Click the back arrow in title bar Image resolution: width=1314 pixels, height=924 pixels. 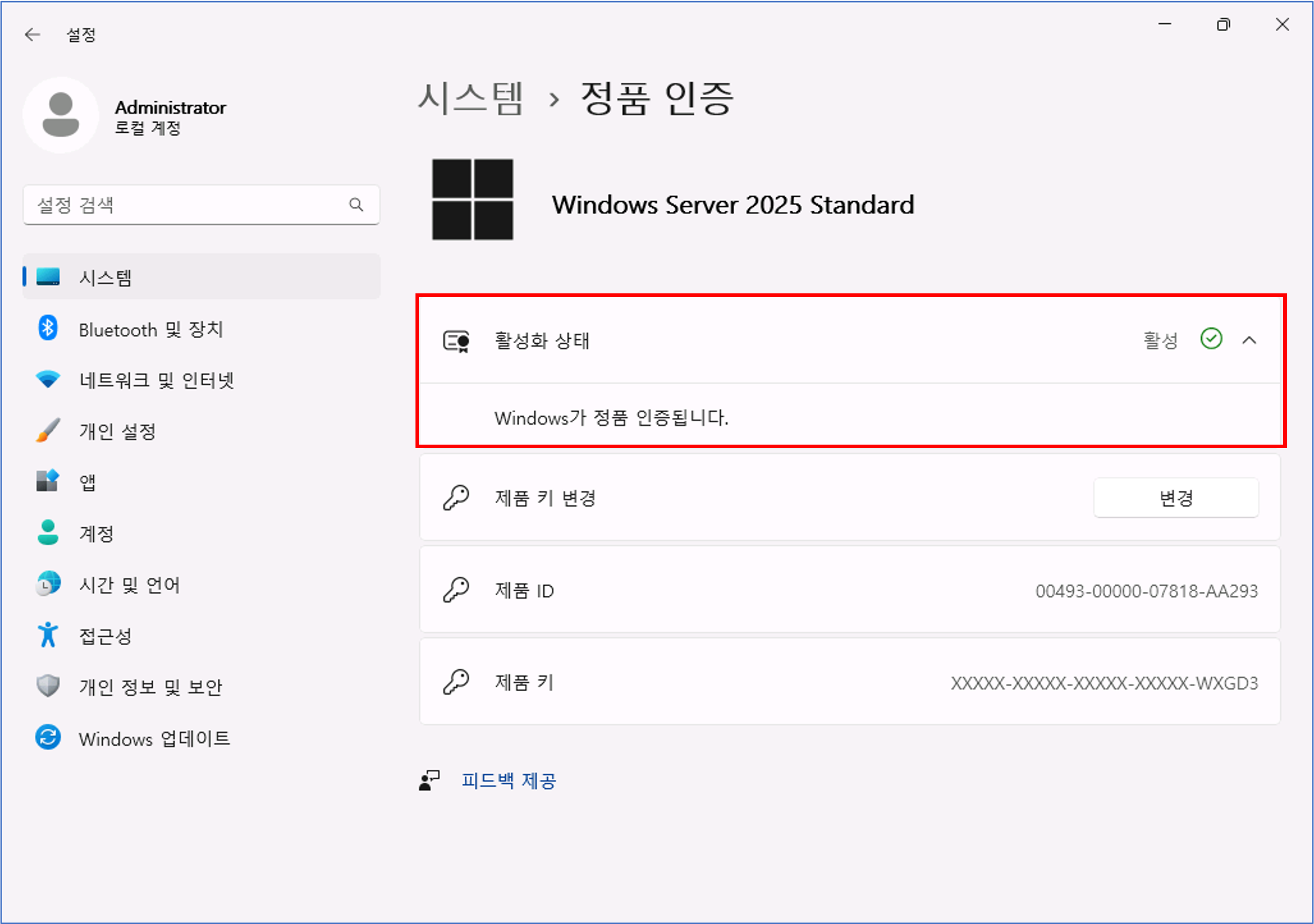33,35
